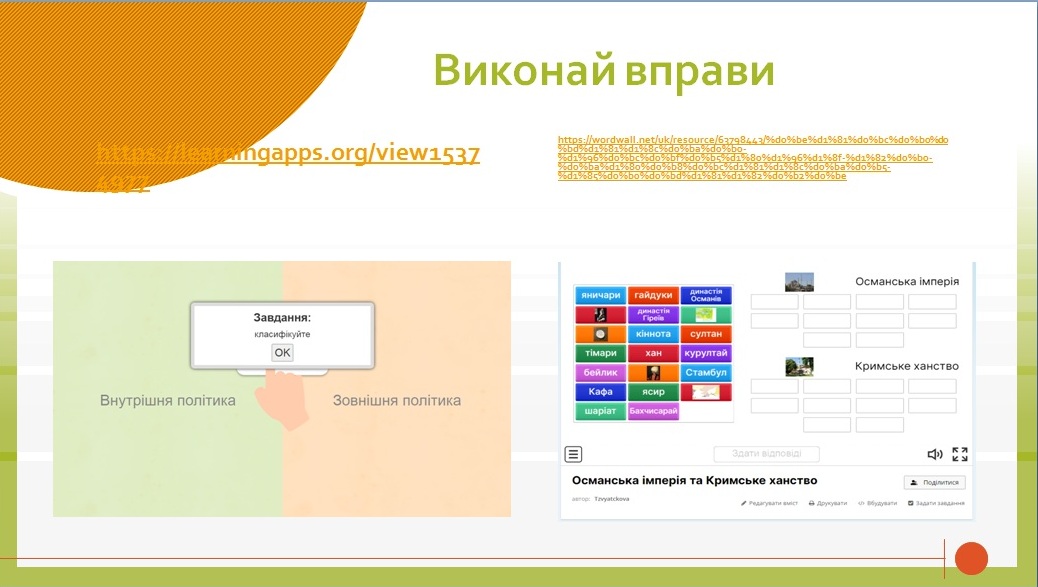This screenshot has width=1038, height=587.
Task: Select the кіннота tile
Action: [653, 334]
